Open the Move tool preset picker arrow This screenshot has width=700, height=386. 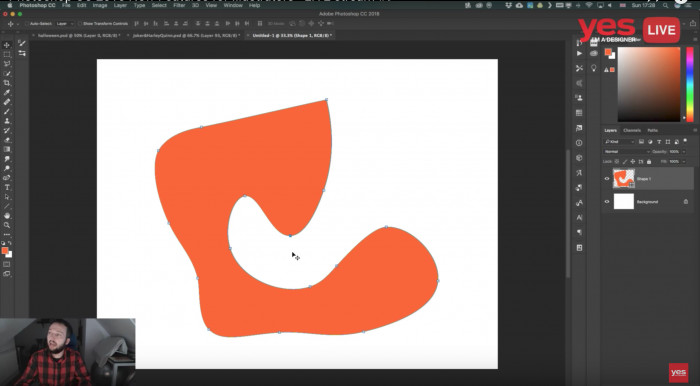click(x=18, y=24)
